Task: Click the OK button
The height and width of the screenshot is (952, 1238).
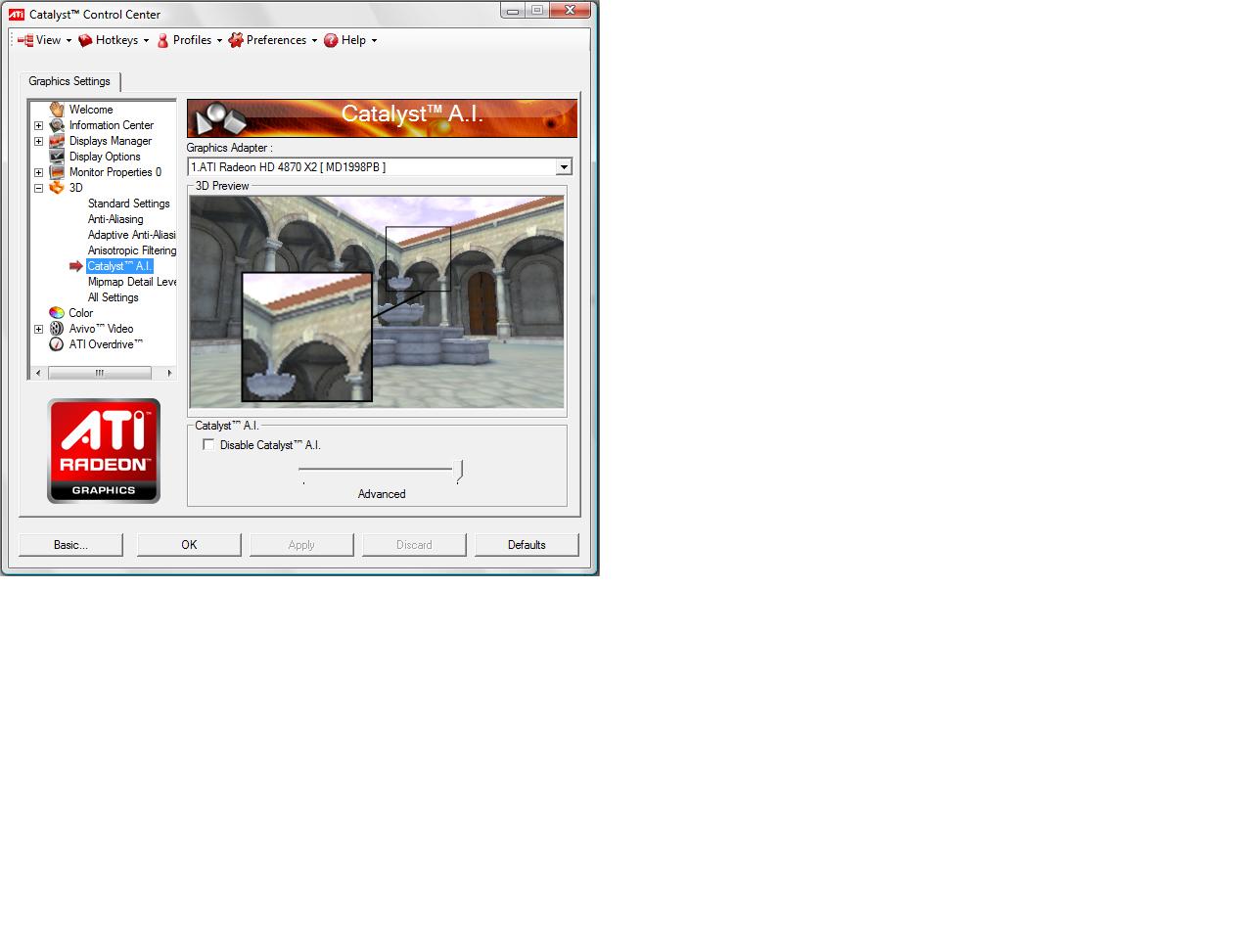Action: click(189, 545)
